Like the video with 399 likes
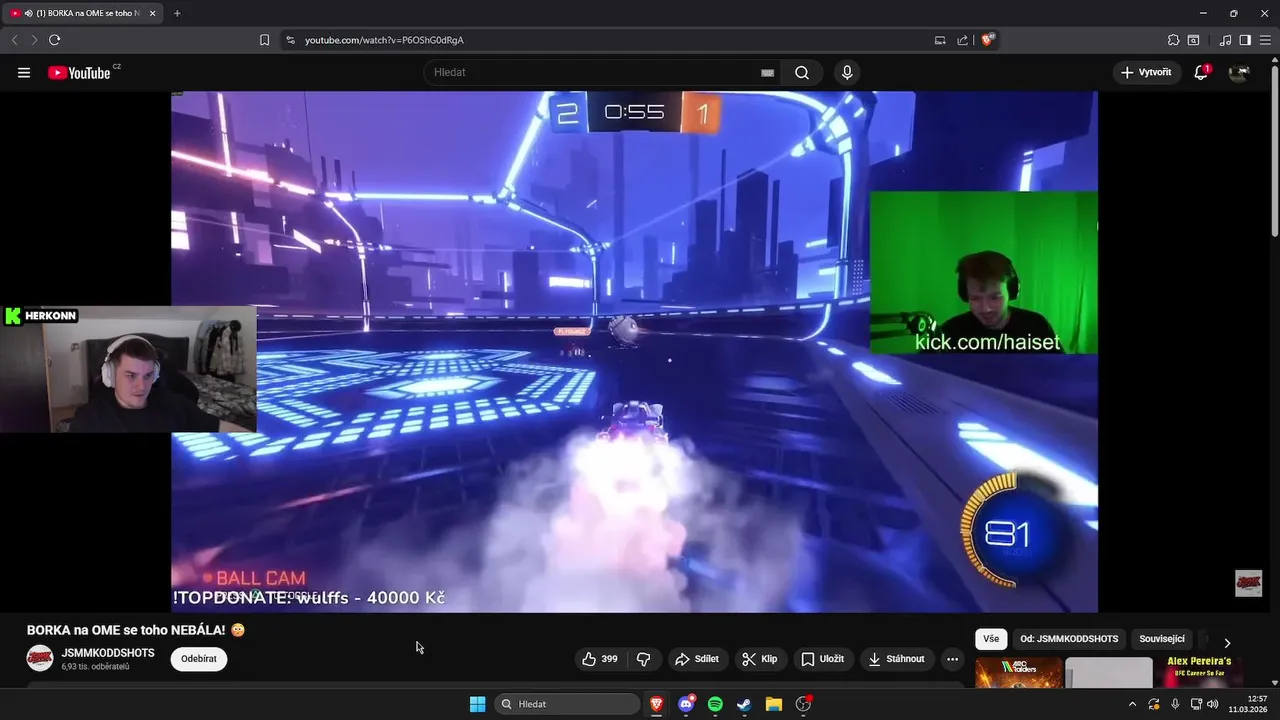 (x=599, y=659)
